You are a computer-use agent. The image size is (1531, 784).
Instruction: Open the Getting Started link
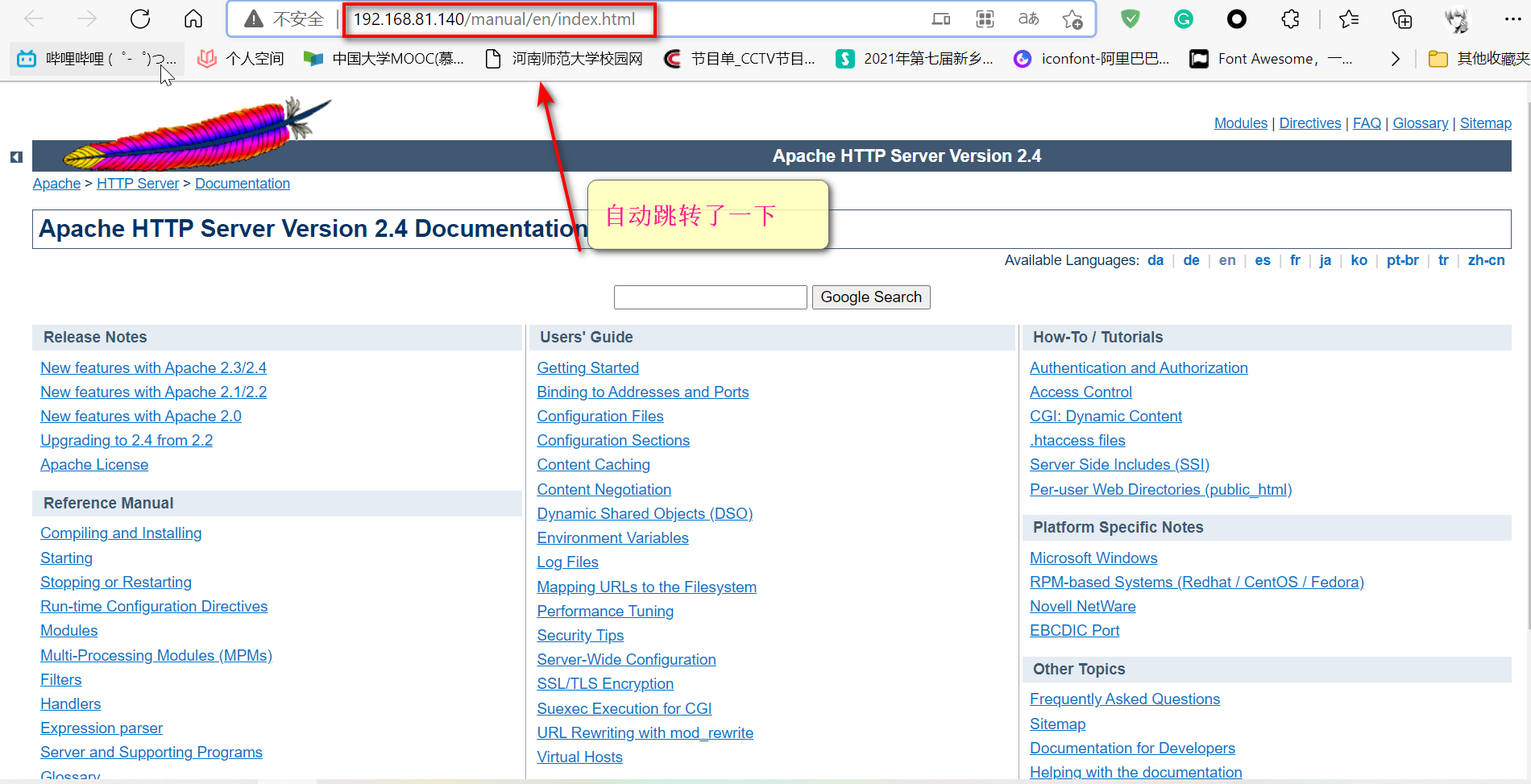(x=587, y=368)
